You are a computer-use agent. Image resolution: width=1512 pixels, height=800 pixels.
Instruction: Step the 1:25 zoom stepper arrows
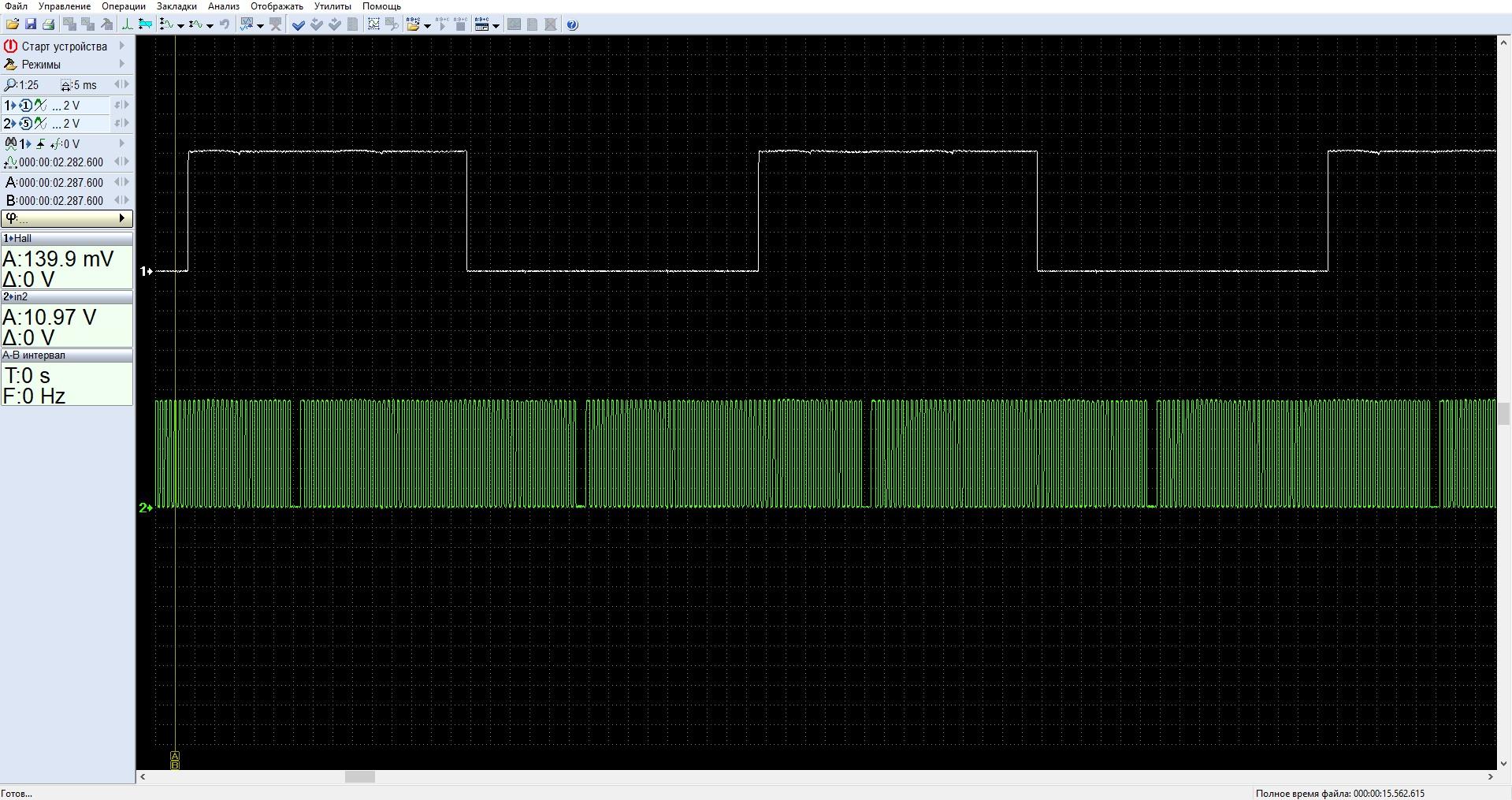click(121, 84)
